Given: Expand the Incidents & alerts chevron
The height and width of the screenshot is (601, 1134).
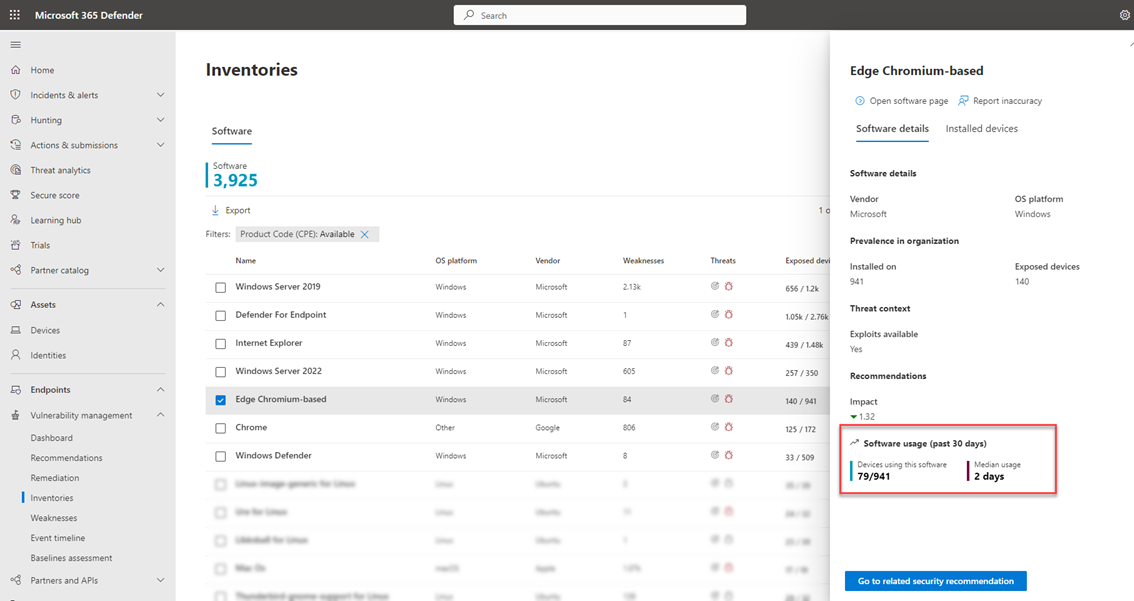Looking at the screenshot, I should click(x=161, y=95).
